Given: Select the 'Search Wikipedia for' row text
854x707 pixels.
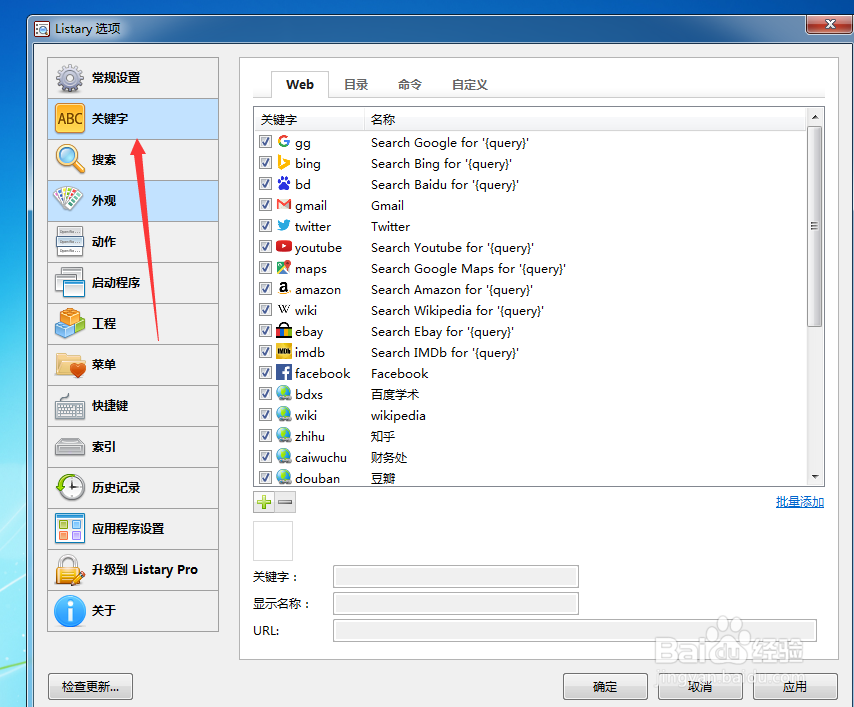Looking at the screenshot, I should (x=458, y=310).
